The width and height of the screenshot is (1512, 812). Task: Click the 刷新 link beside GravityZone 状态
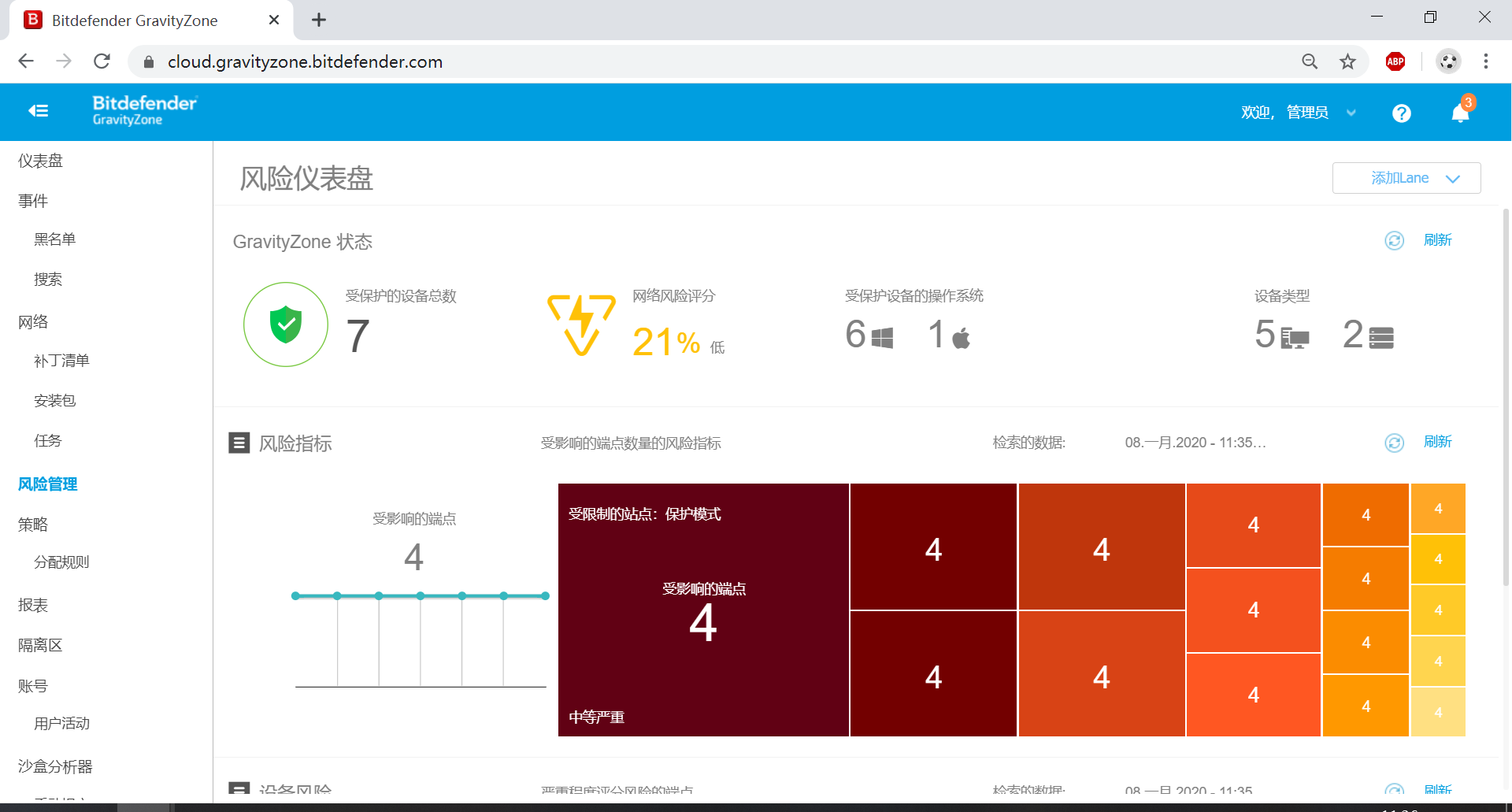coord(1437,240)
